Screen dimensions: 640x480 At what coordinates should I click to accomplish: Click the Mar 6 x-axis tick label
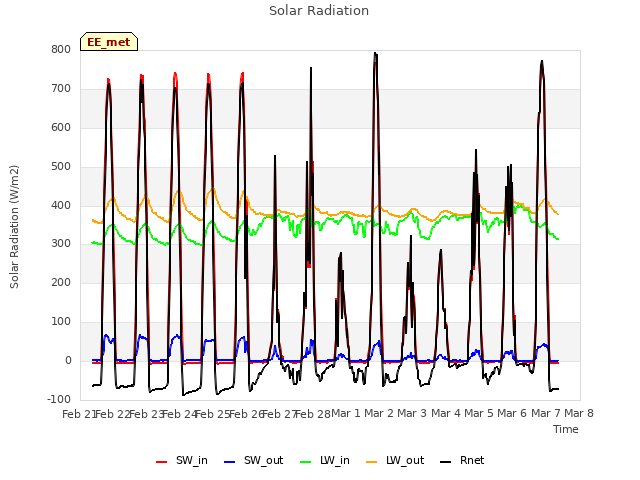coord(513,413)
